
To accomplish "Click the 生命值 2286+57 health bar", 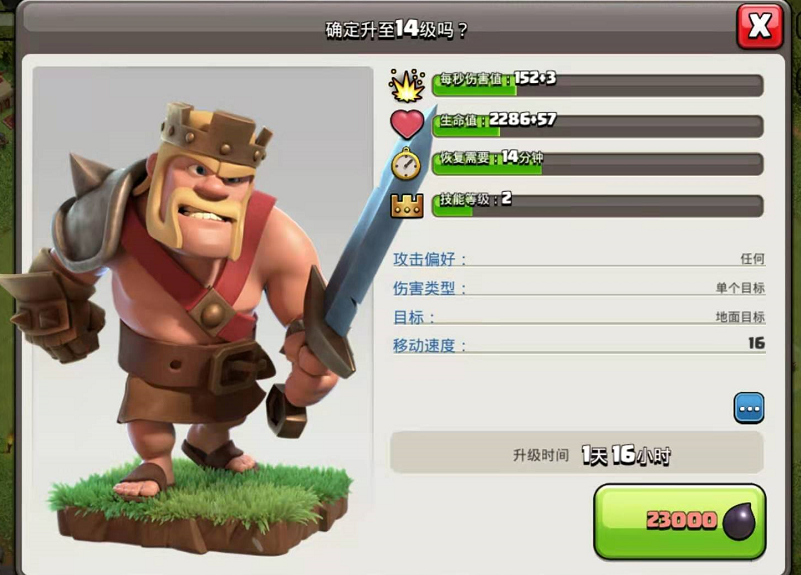I will tap(598, 126).
